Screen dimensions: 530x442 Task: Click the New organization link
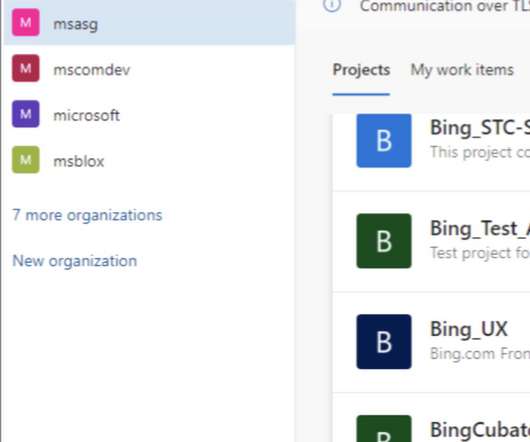pos(75,261)
